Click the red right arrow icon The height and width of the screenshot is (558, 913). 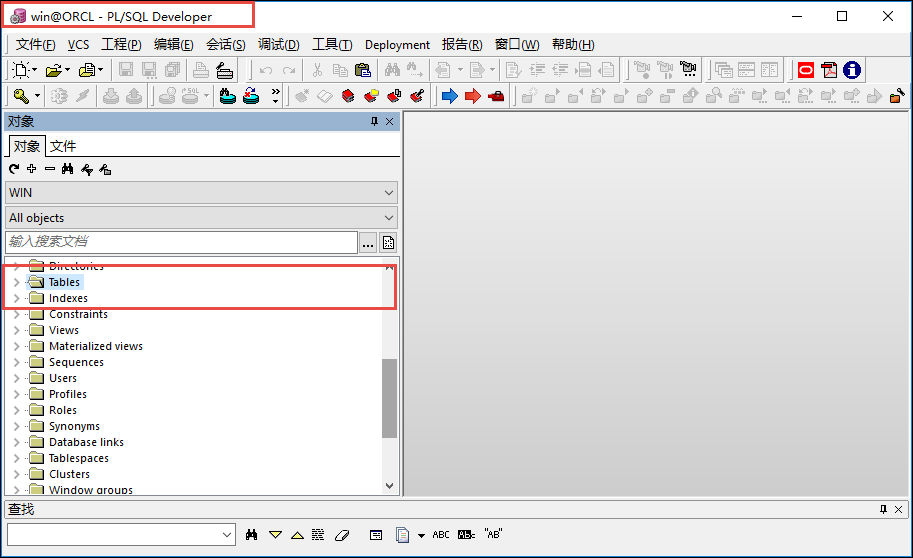pyautogui.click(x=473, y=96)
